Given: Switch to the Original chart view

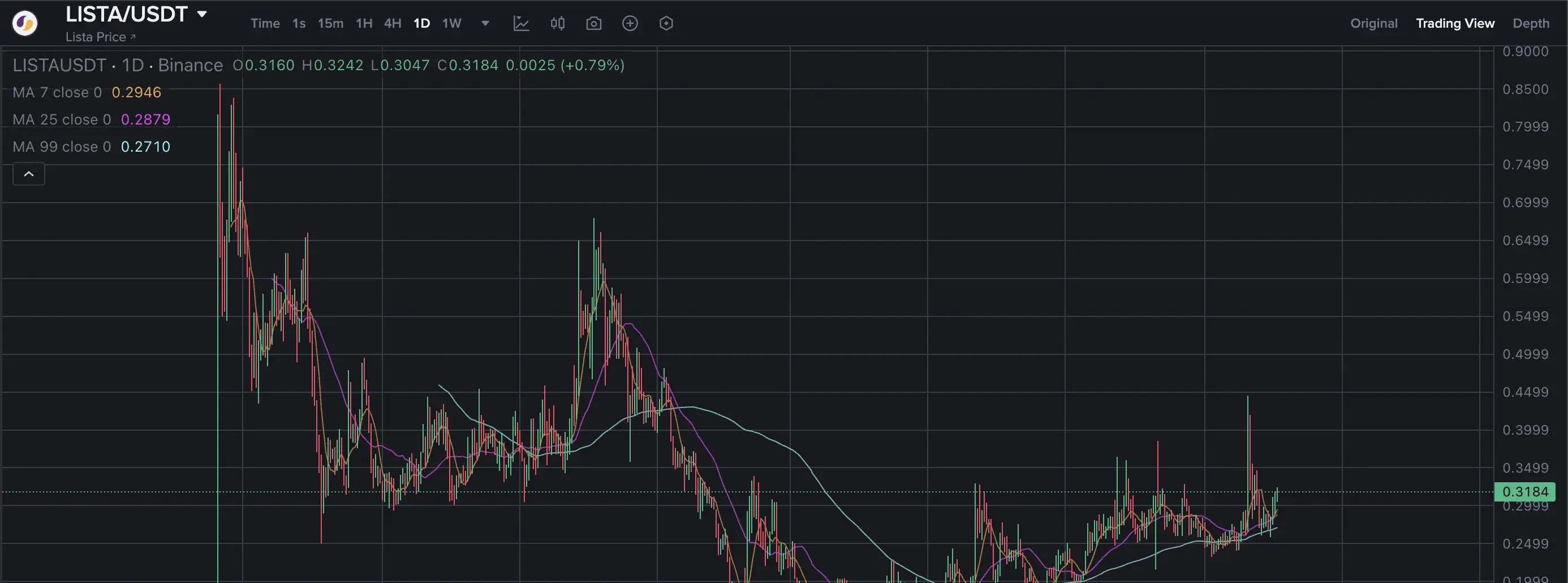Looking at the screenshot, I should click(x=1374, y=23).
